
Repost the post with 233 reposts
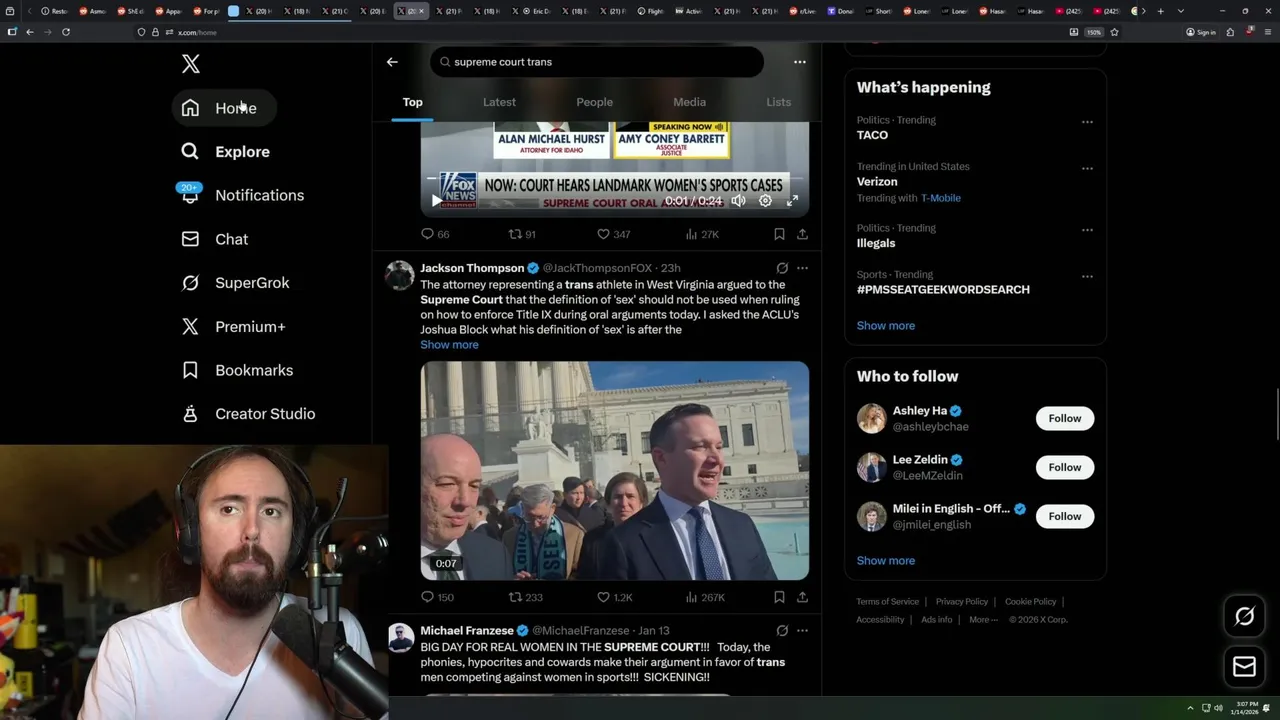(525, 597)
